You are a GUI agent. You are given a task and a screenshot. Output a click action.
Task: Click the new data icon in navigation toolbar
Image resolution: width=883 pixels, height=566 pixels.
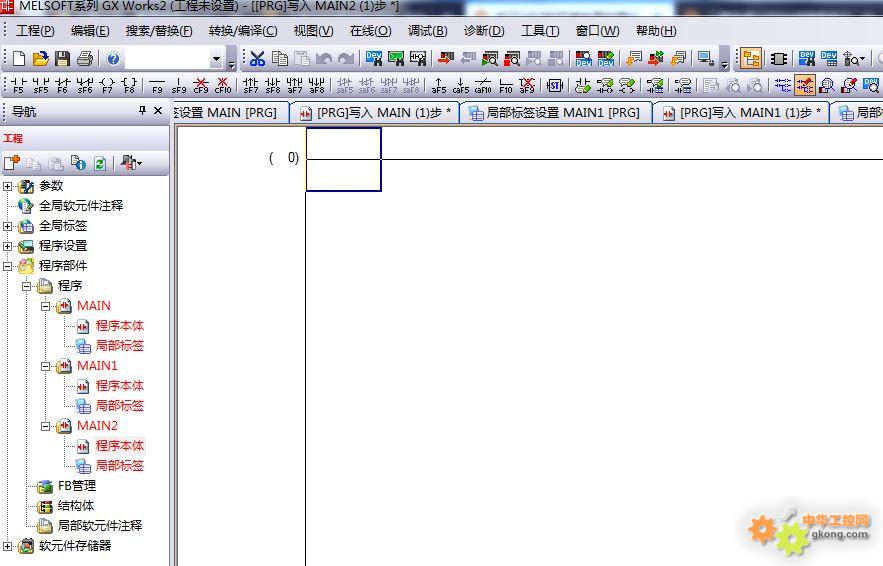pyautogui.click(x=12, y=163)
